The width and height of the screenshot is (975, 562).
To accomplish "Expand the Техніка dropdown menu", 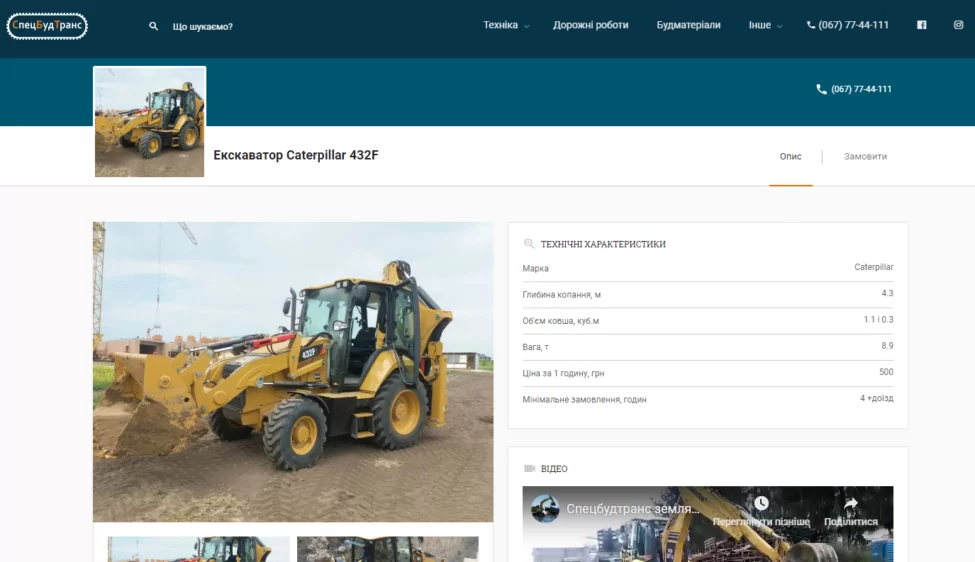I will coord(506,25).
